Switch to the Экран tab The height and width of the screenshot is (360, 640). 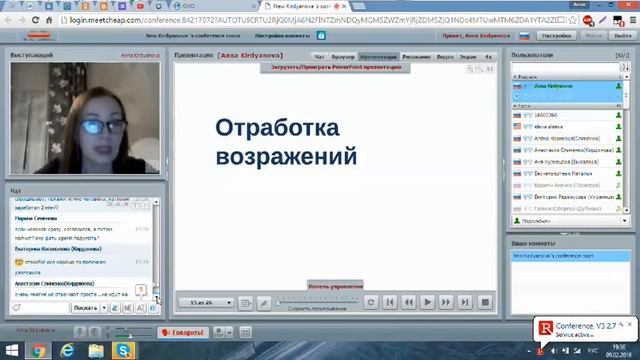tap(468, 57)
